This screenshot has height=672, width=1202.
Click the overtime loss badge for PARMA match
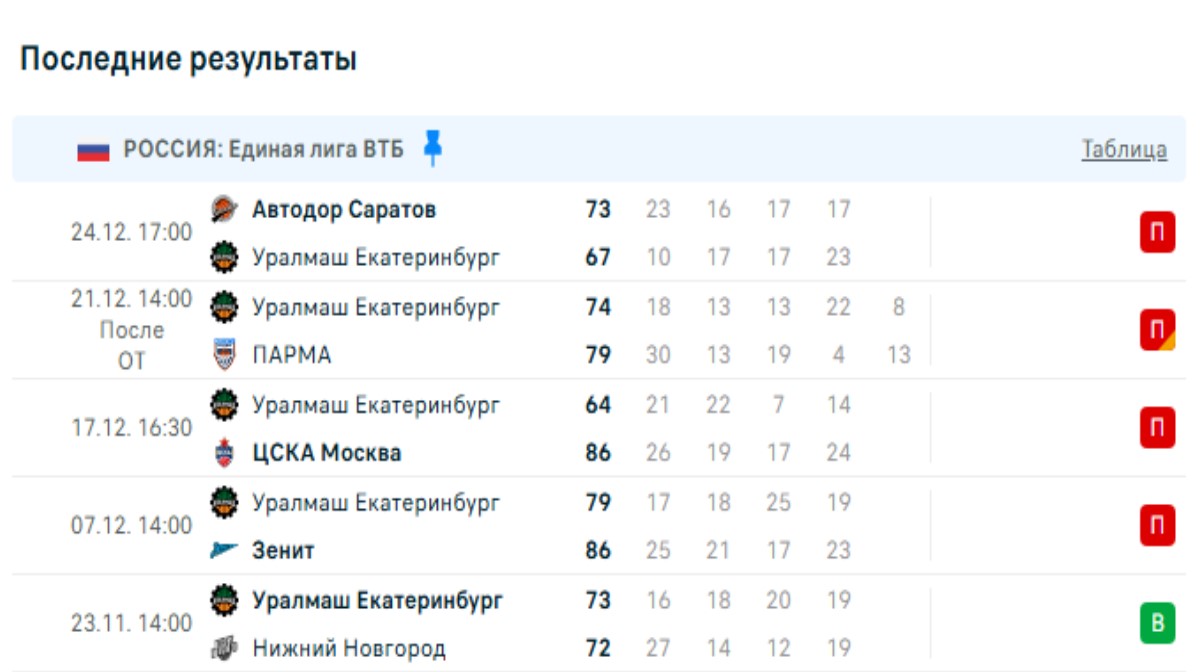(x=1157, y=331)
